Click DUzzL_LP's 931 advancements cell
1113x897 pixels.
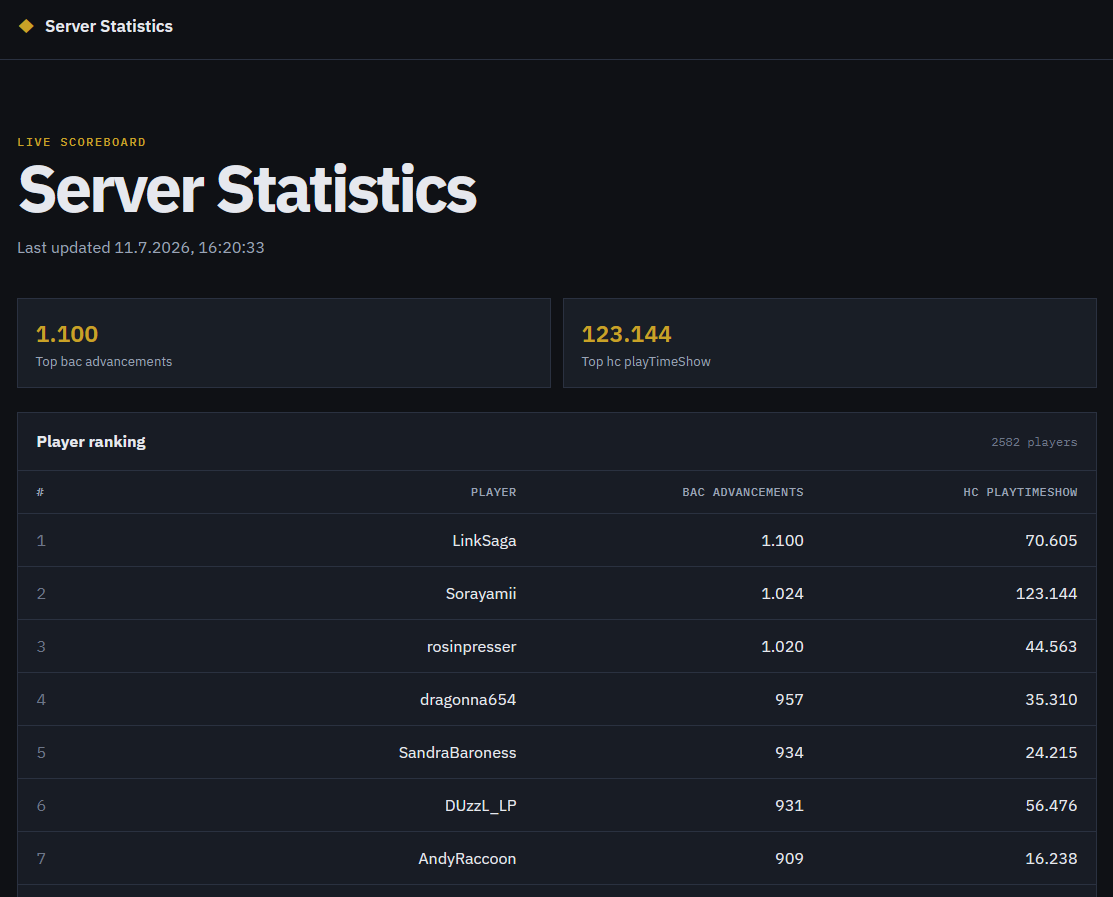(789, 805)
